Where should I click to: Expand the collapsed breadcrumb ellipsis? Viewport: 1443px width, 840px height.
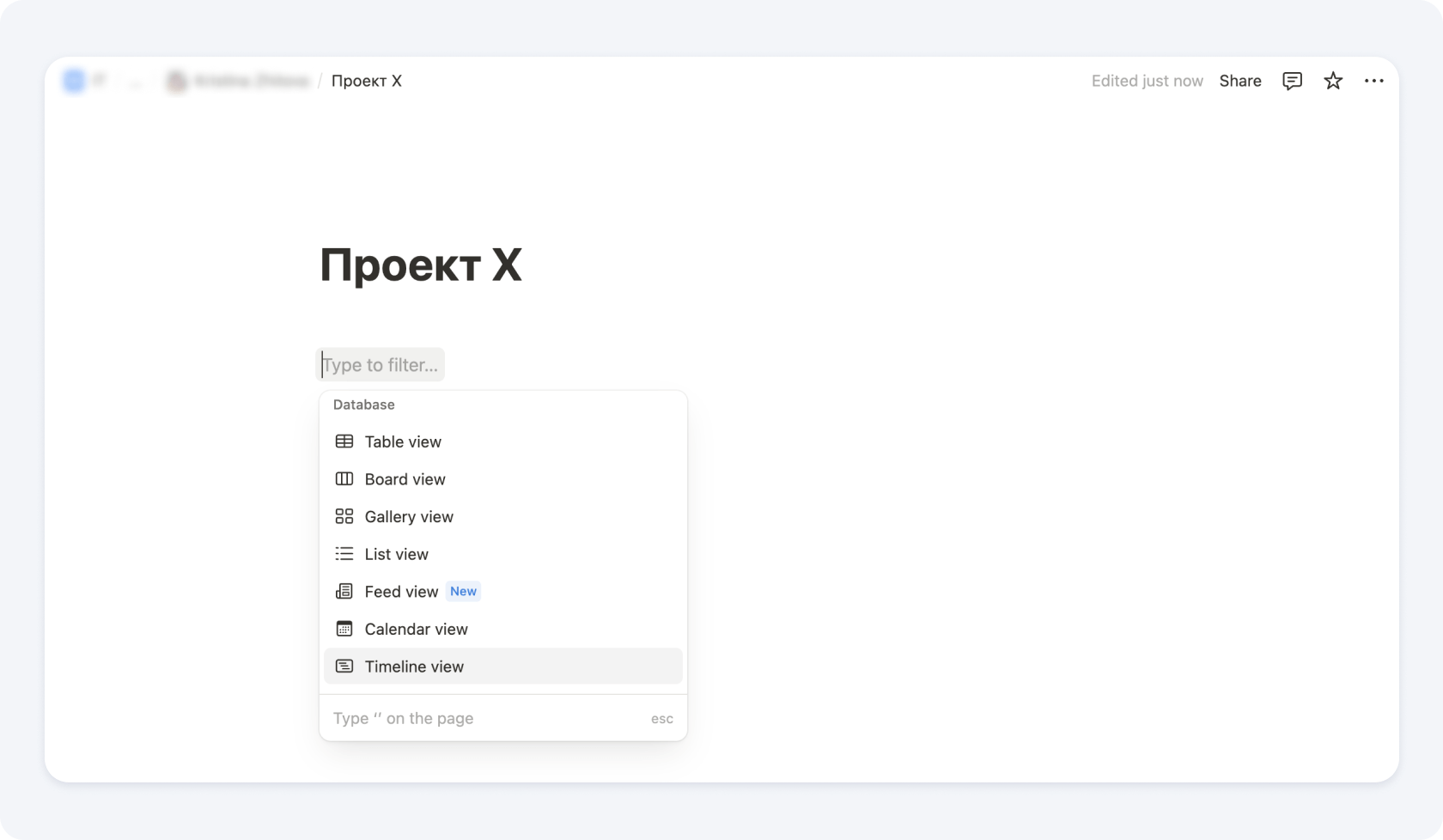[x=135, y=81]
